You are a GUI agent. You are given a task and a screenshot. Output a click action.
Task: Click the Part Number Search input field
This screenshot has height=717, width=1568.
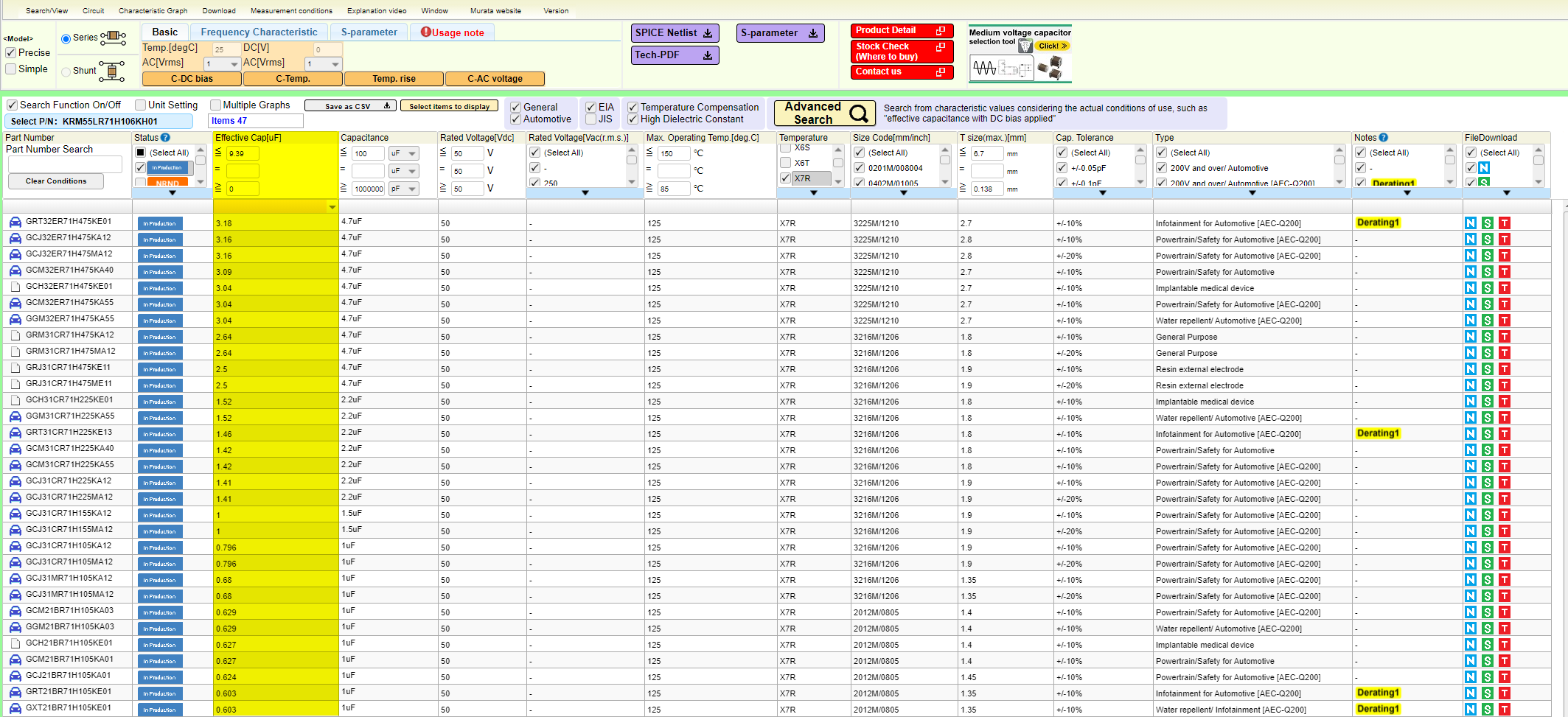coord(65,164)
